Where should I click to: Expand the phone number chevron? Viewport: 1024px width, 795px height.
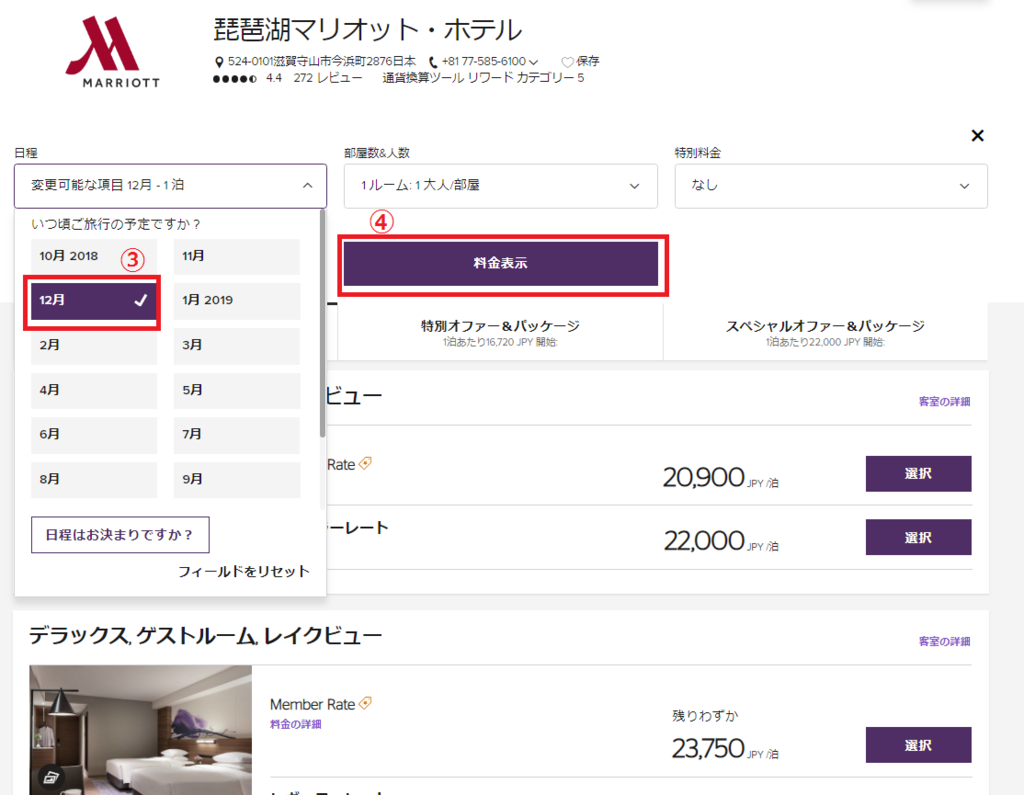(534, 62)
